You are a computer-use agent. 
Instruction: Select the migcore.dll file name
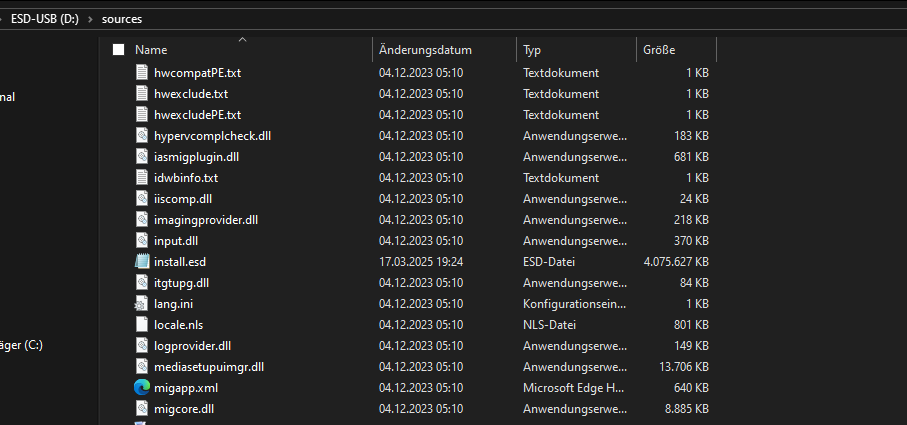click(184, 409)
